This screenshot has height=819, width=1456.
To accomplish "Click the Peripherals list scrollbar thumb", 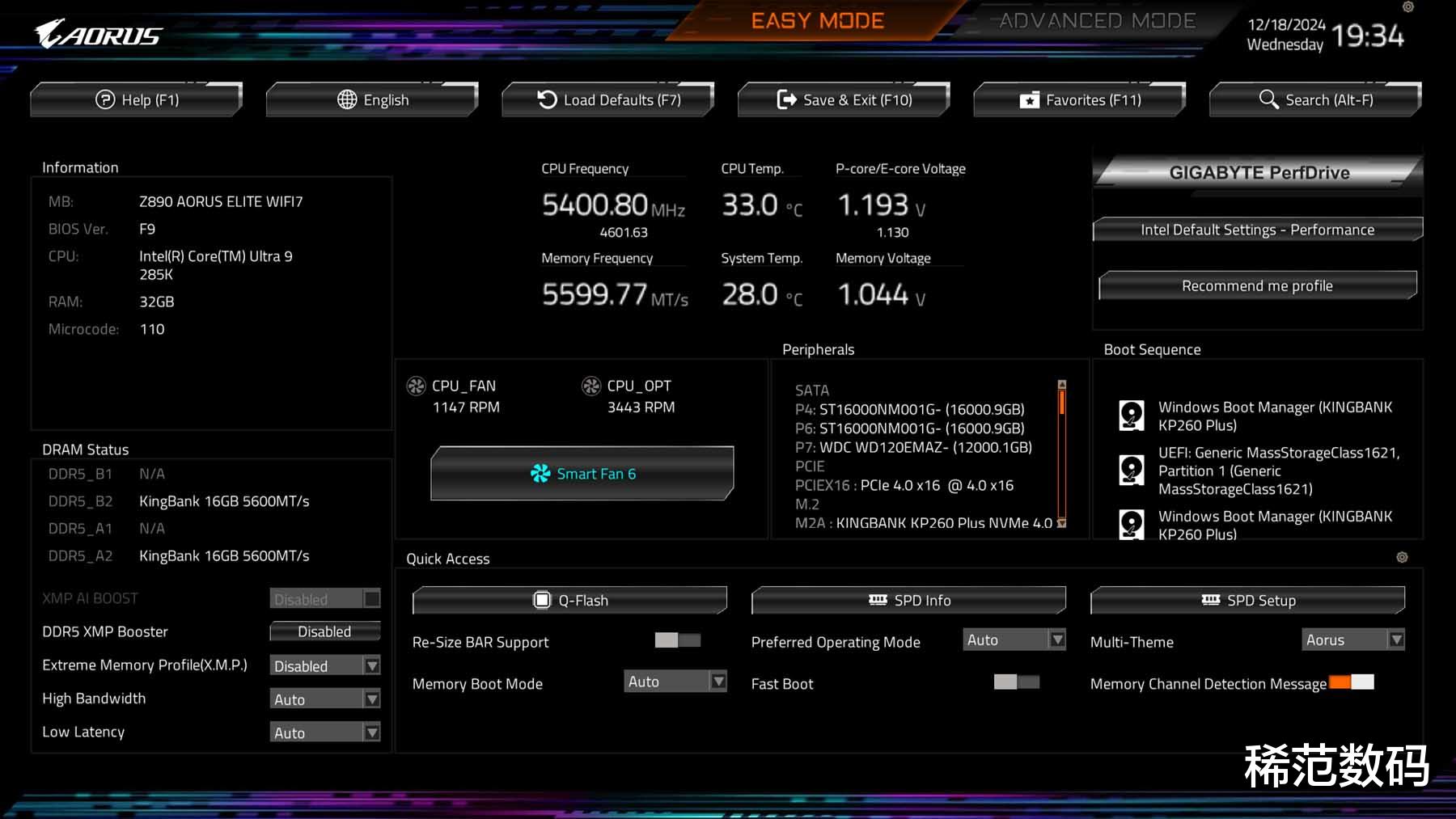I will (1062, 403).
